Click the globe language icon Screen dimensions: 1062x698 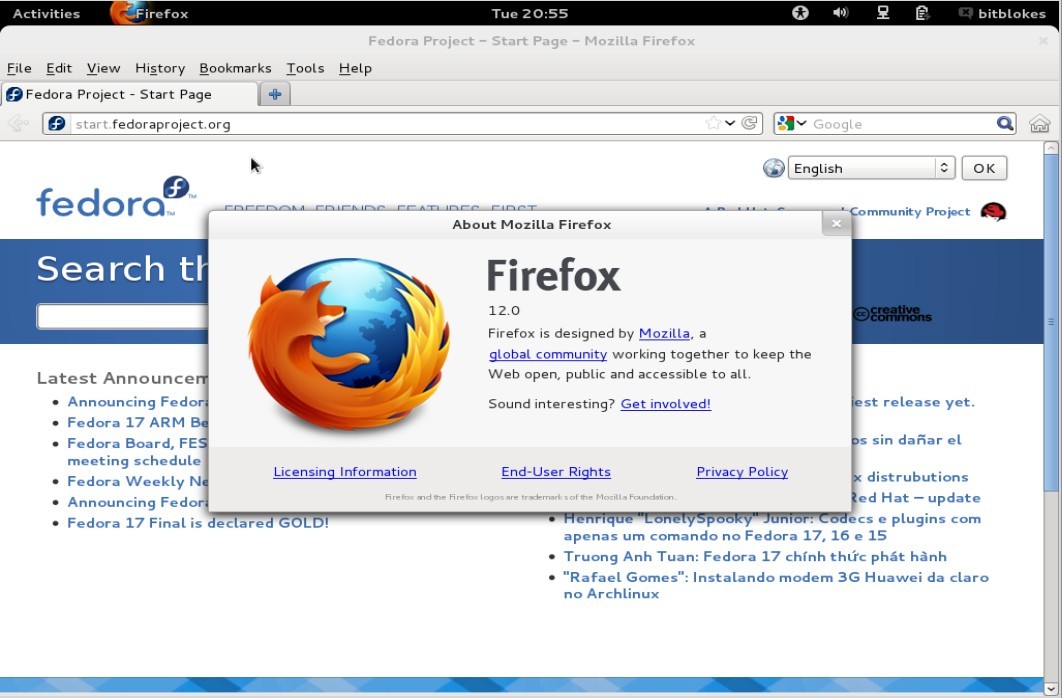tap(773, 168)
